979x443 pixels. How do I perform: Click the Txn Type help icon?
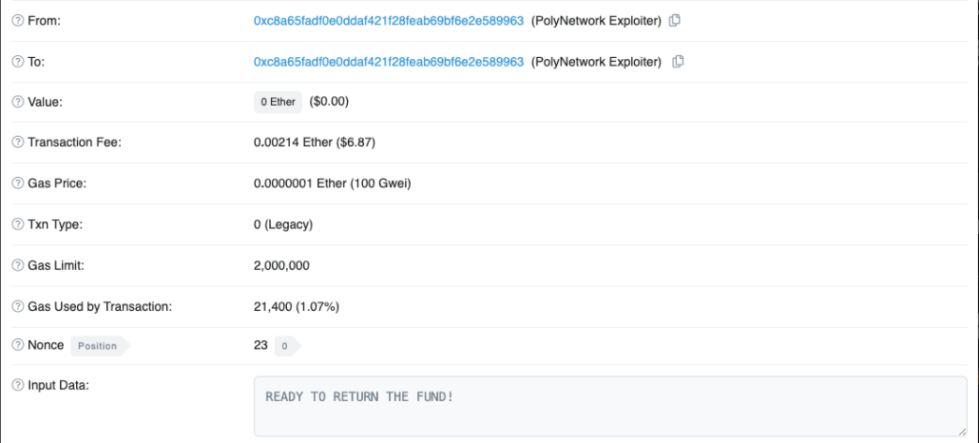tap(17, 224)
